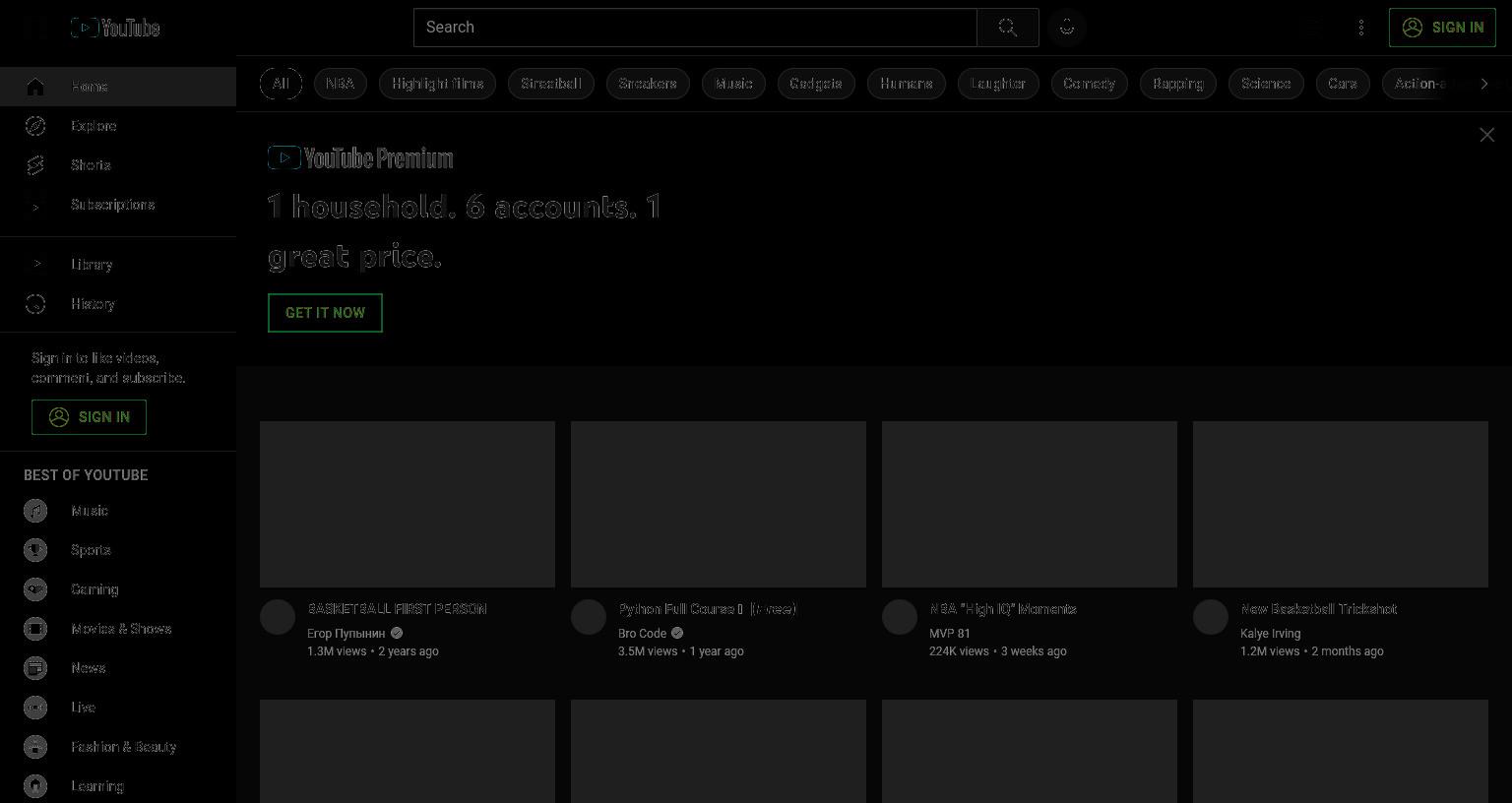The width and height of the screenshot is (1512, 803).
Task: Open Shorts in the sidebar
Action: 118,165
